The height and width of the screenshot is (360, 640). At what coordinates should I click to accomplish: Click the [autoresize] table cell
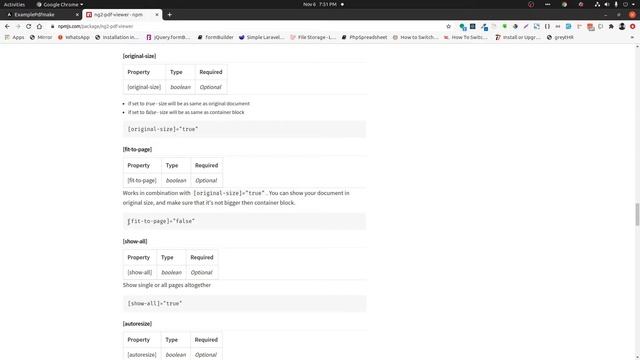(x=142, y=355)
